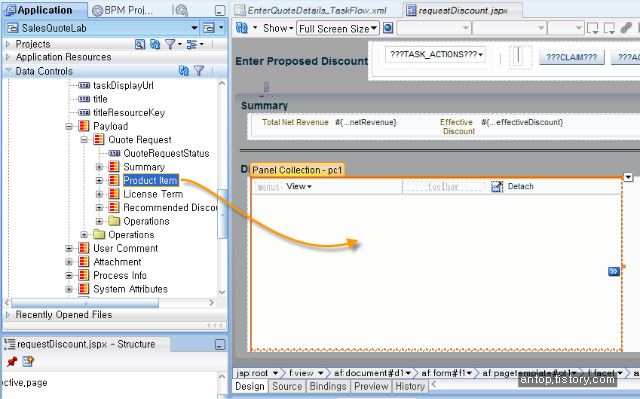Collapse the Data Controls panel
The height and width of the screenshot is (399, 640).
pos(8,71)
